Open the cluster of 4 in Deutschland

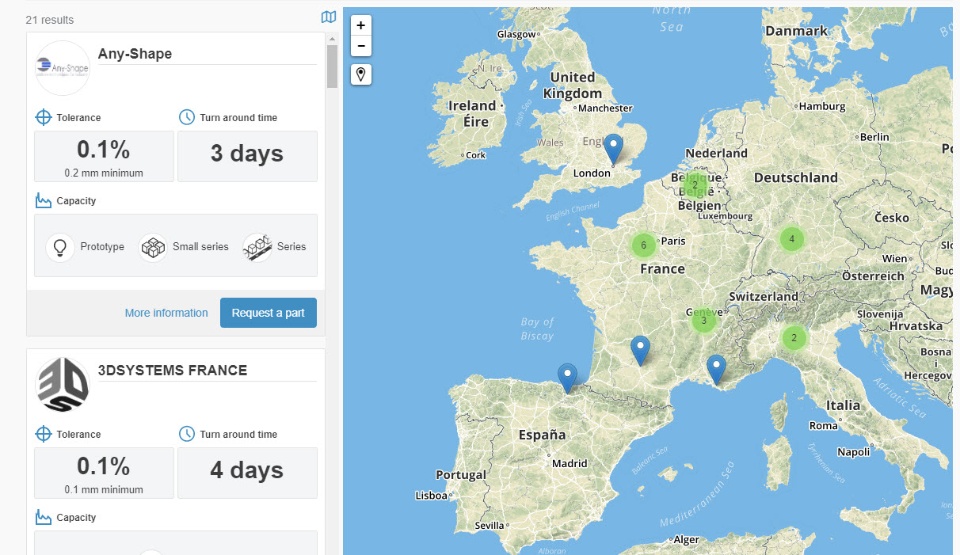tap(792, 239)
